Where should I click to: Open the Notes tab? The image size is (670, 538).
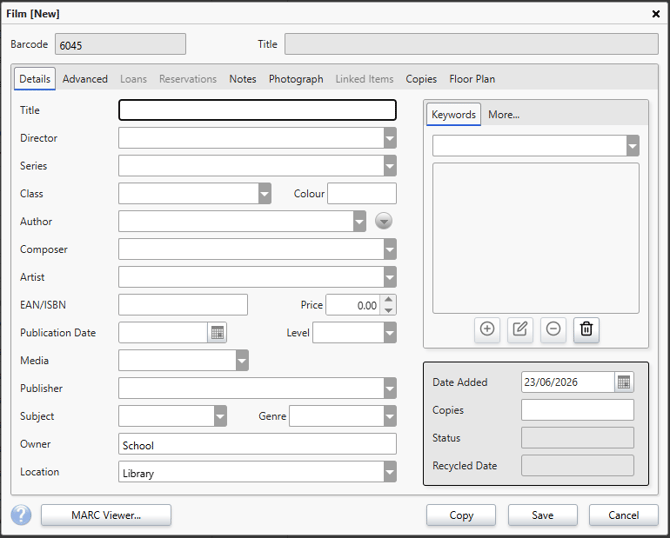pyautogui.click(x=243, y=79)
